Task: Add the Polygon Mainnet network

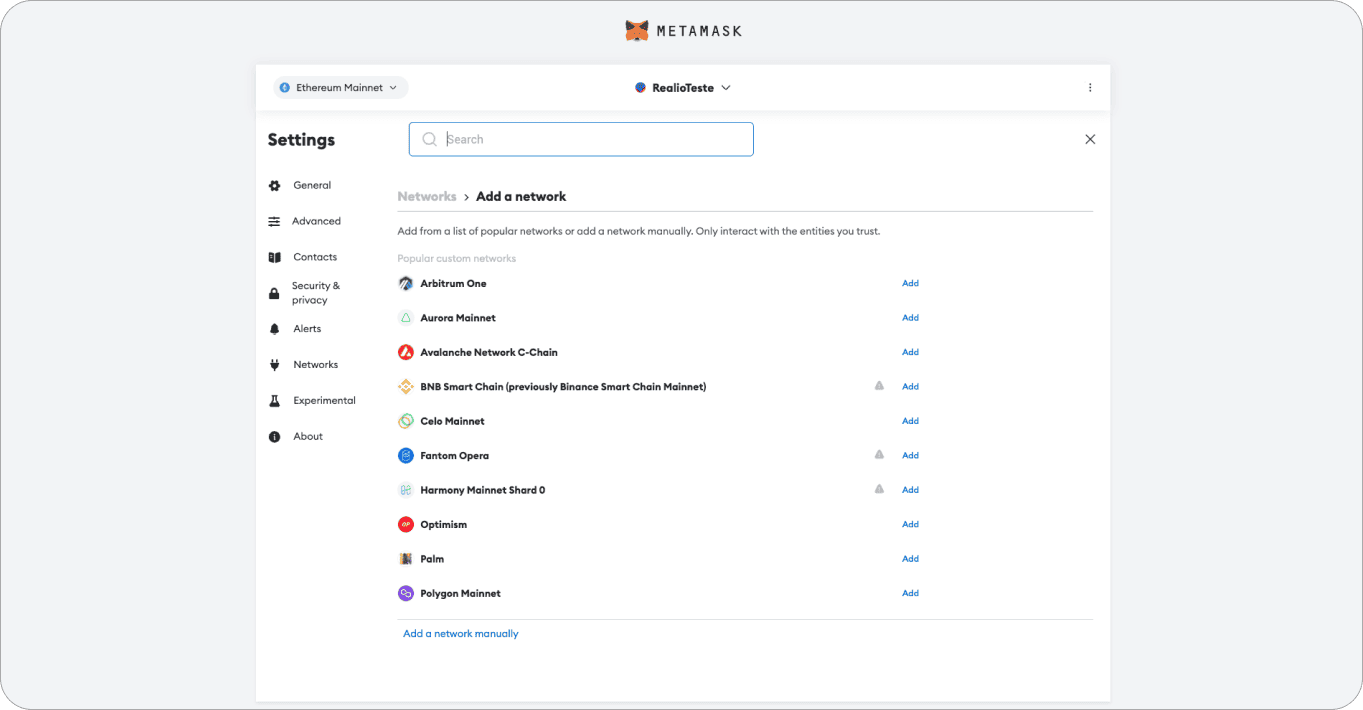Action: pos(910,594)
